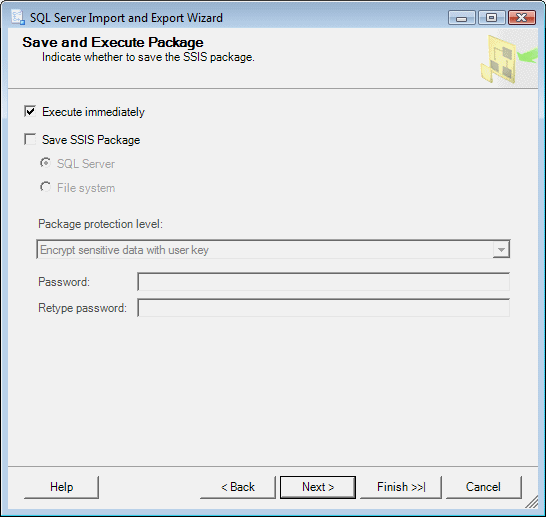
Task: Select the File system radio button
Action: click(45, 187)
